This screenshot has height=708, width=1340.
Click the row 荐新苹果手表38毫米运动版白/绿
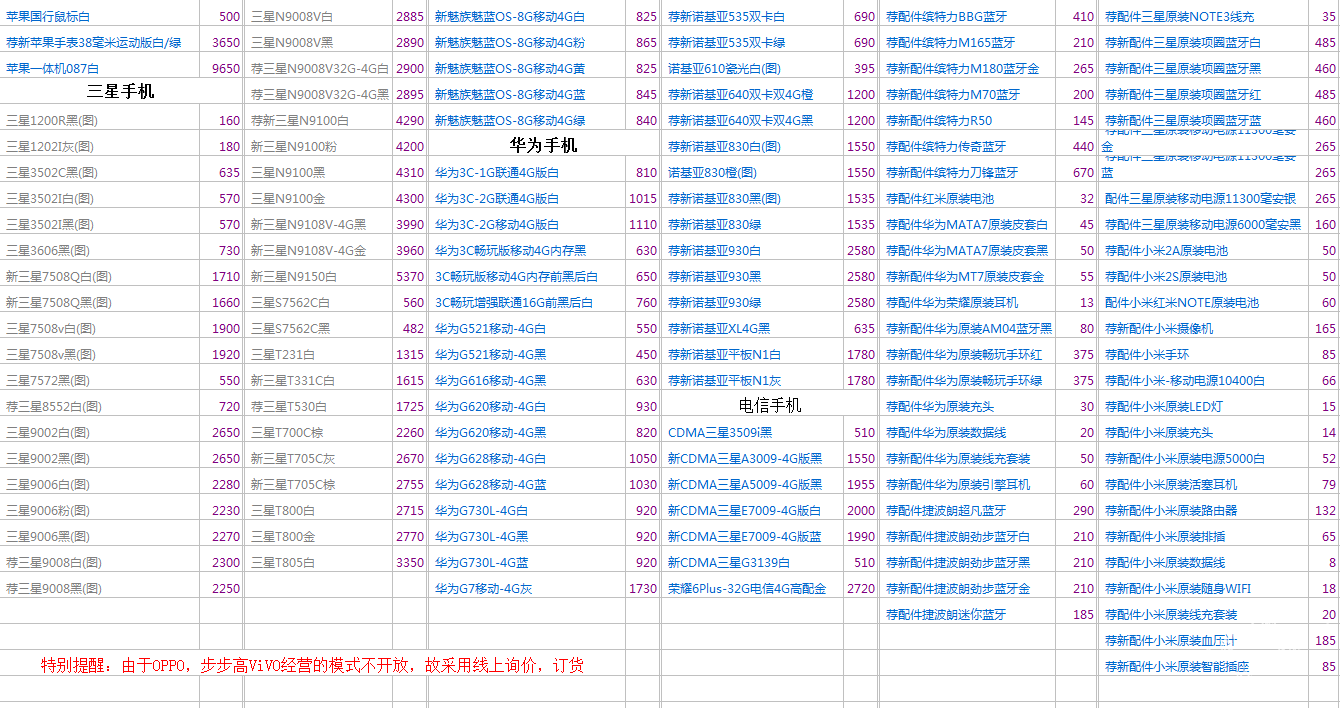pos(94,42)
